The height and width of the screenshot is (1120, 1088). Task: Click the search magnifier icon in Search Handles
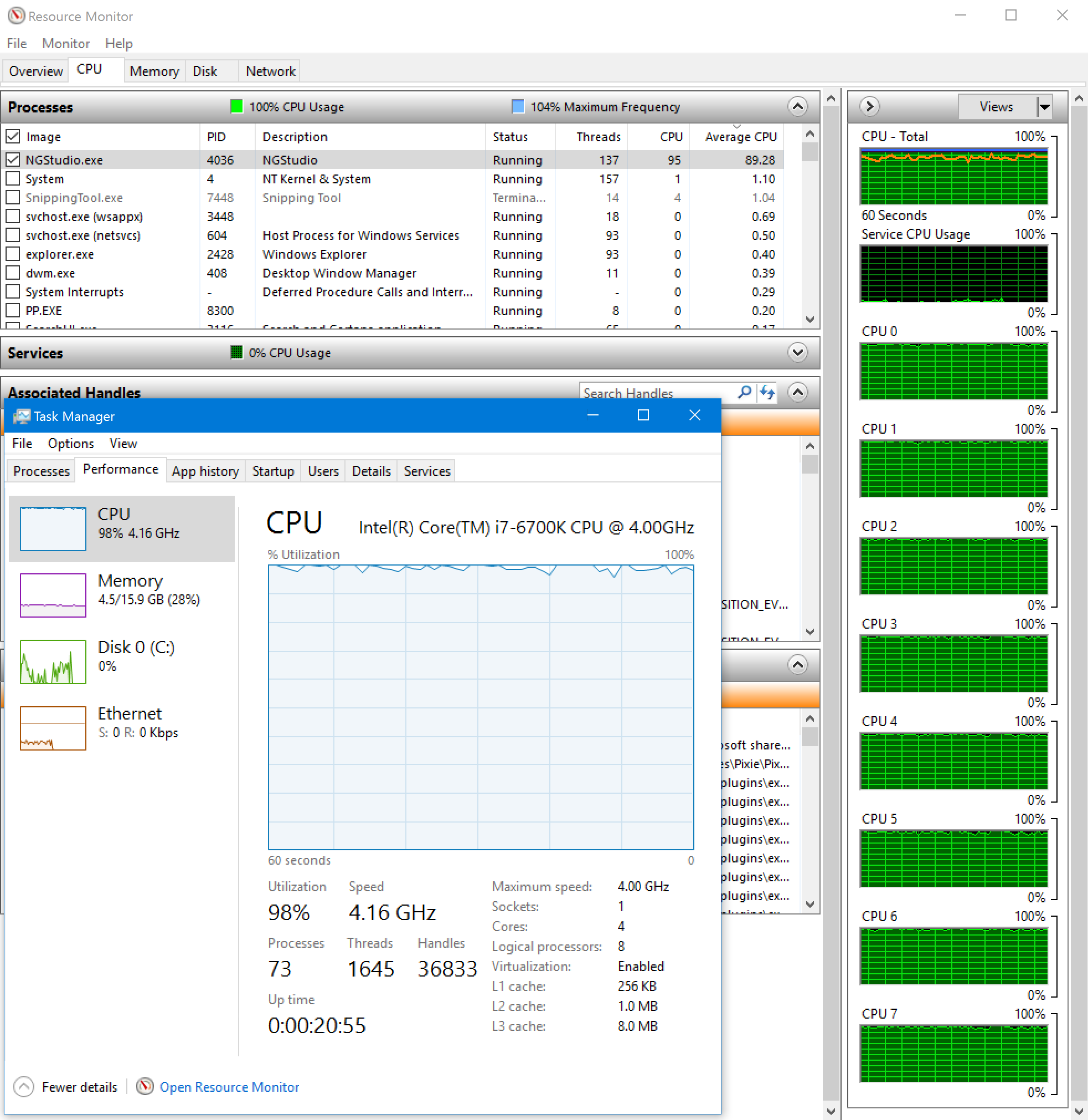click(744, 392)
